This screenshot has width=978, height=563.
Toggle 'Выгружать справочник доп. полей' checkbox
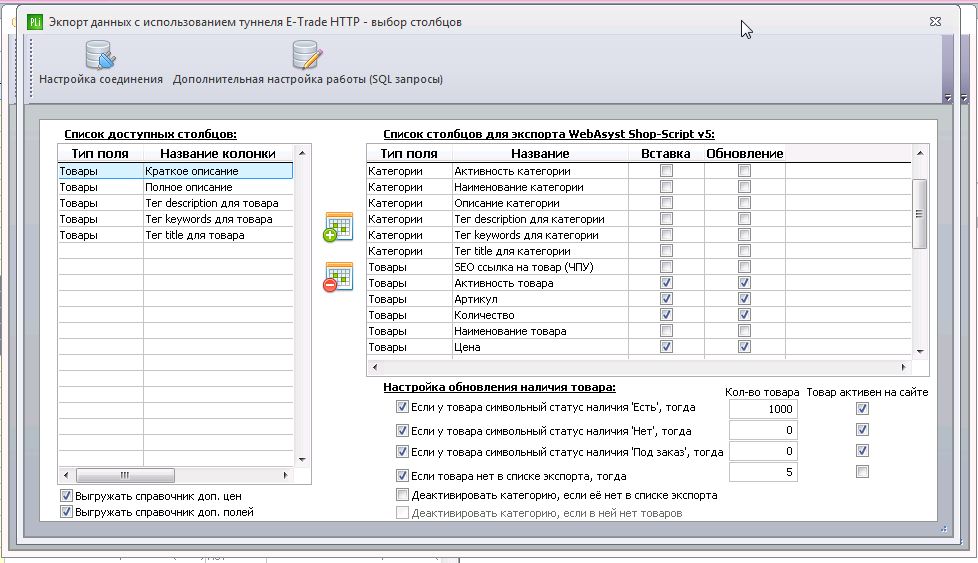[66, 512]
